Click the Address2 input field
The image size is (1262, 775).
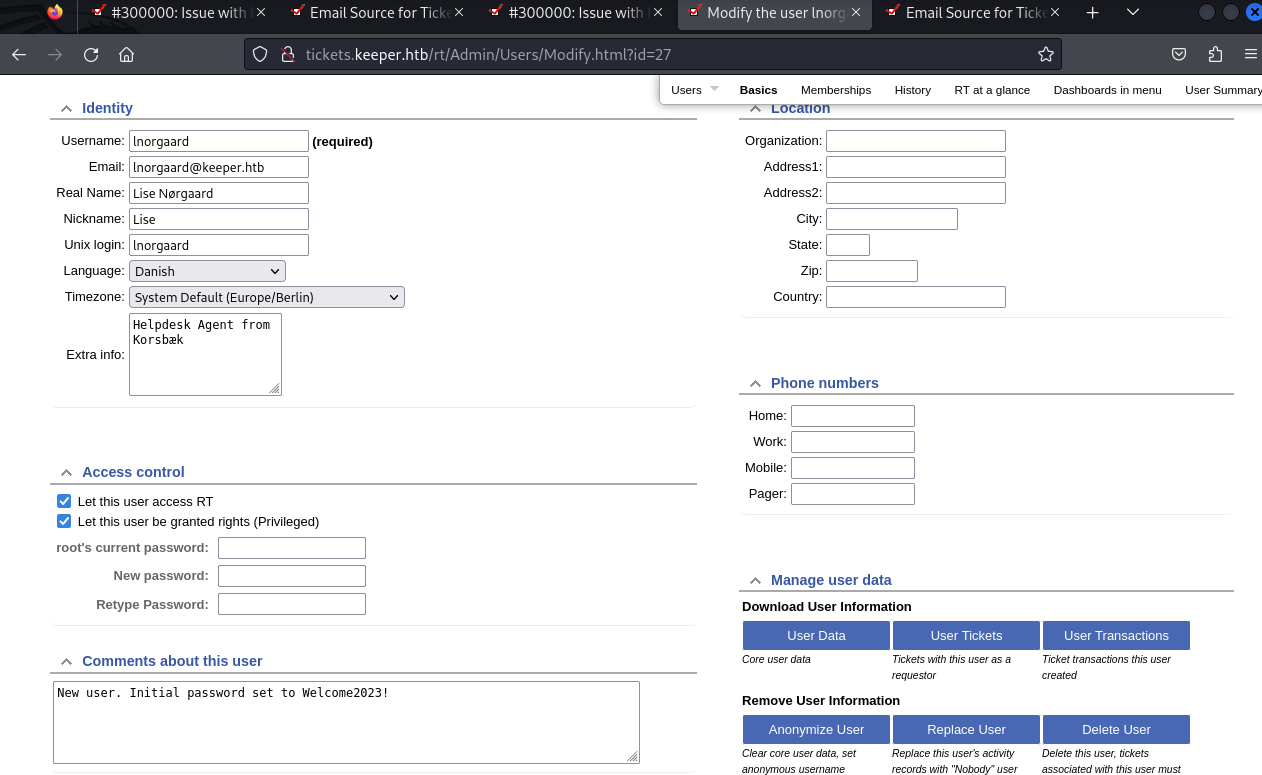click(916, 193)
